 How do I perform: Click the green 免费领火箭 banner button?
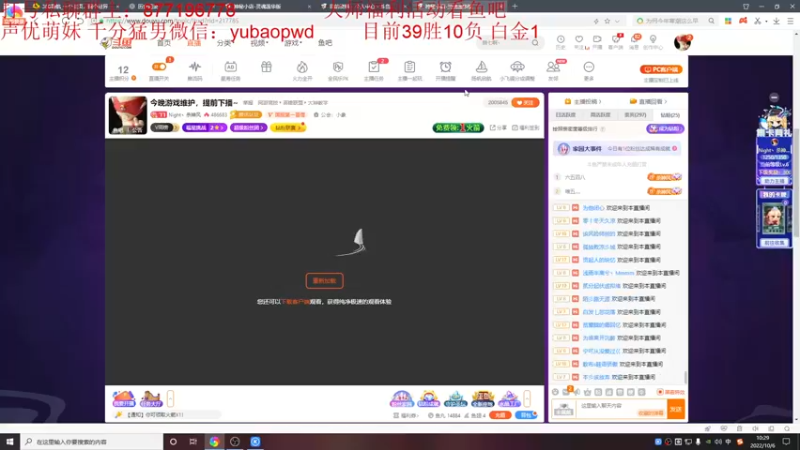coord(458,128)
